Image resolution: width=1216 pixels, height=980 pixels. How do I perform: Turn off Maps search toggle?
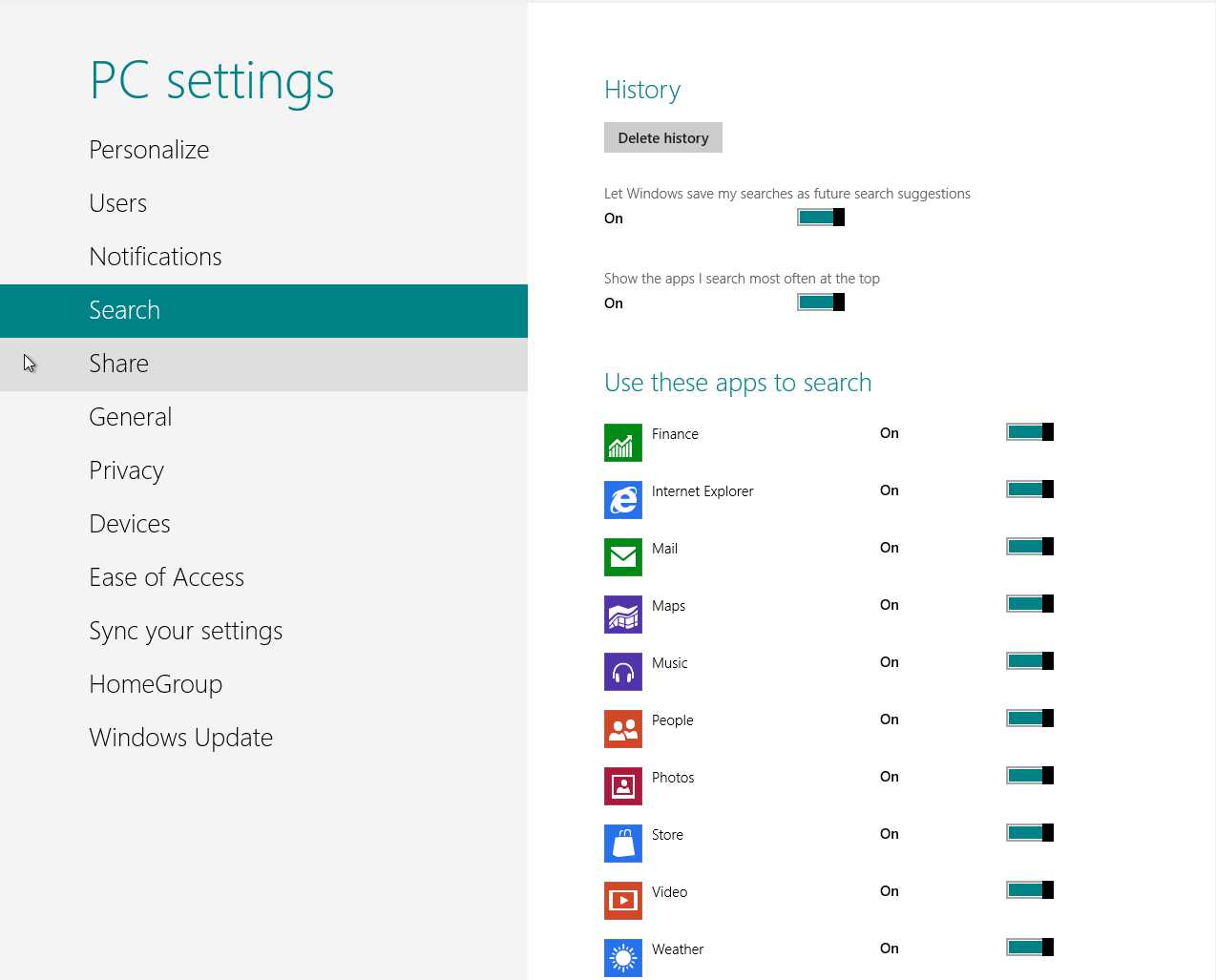[1030, 604]
